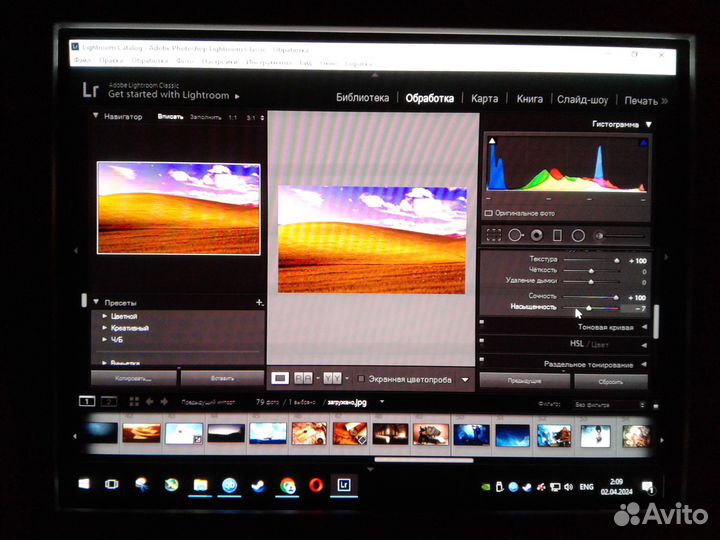The image size is (720, 540).
Task: Select the Spot Removal tool
Action: [515, 235]
